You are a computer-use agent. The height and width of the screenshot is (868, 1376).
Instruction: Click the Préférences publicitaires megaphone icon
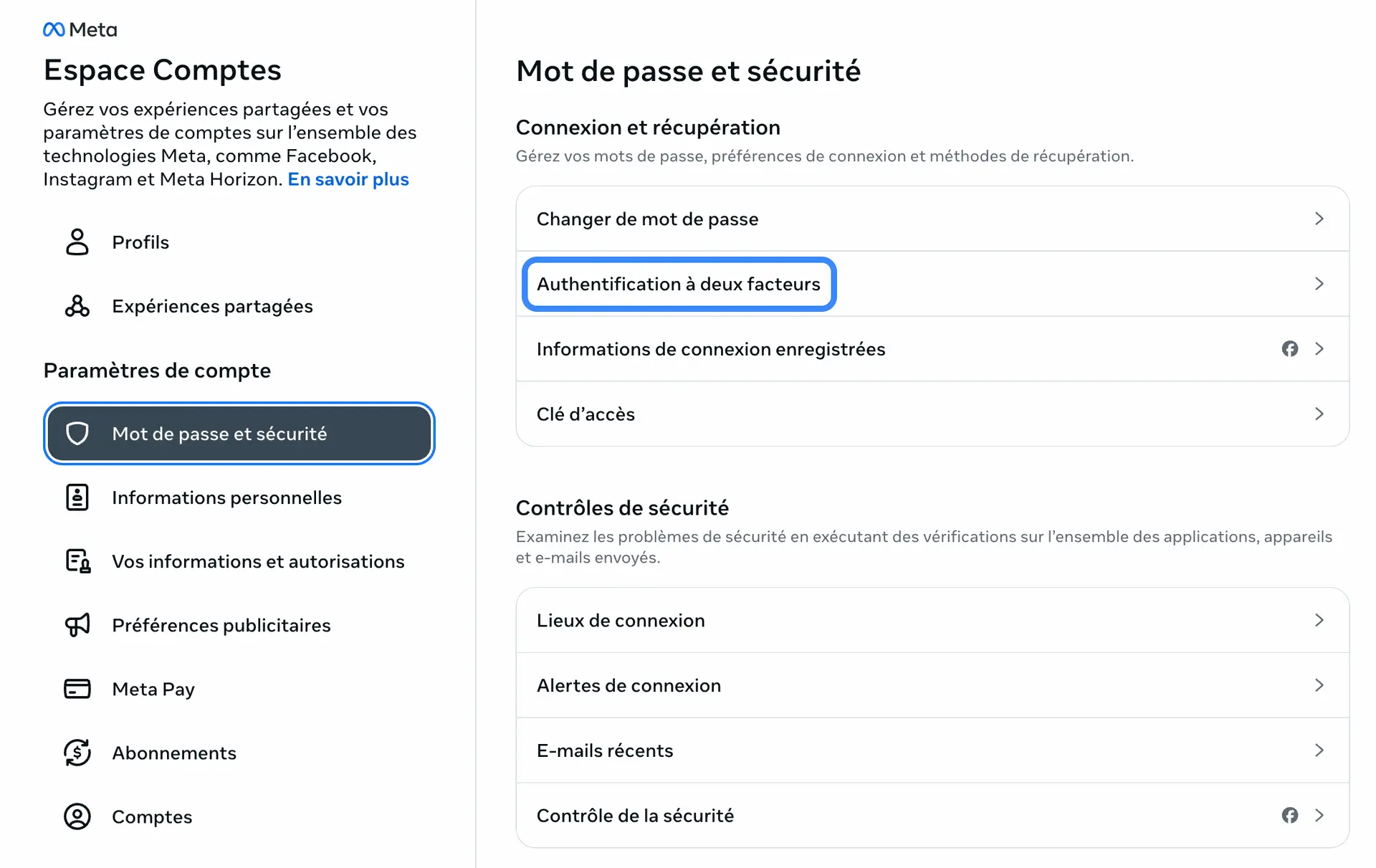tap(77, 625)
